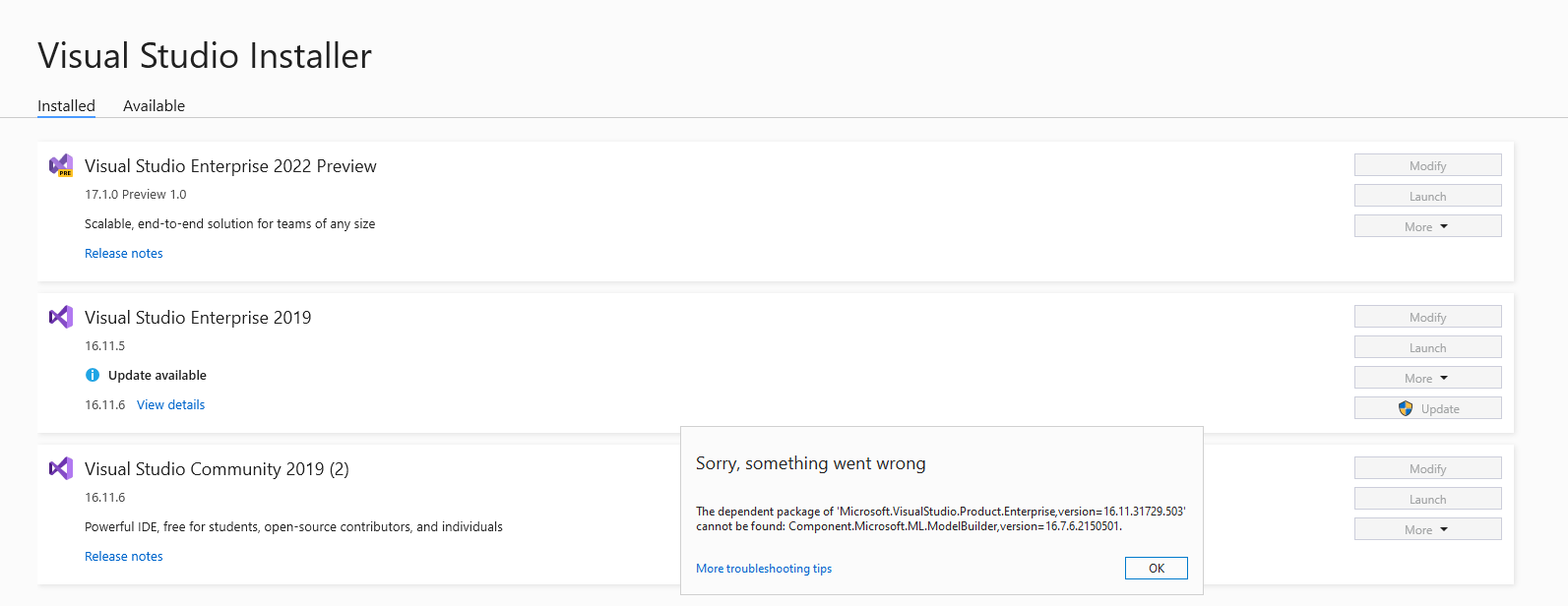Click the Visual Studio Enterprise 2022 Preview title
Image resolution: width=1568 pixels, height=606 pixels.
click(230, 166)
